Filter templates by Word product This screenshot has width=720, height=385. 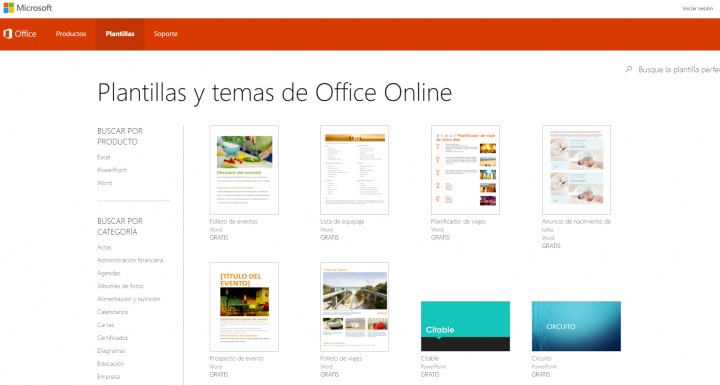[104, 183]
